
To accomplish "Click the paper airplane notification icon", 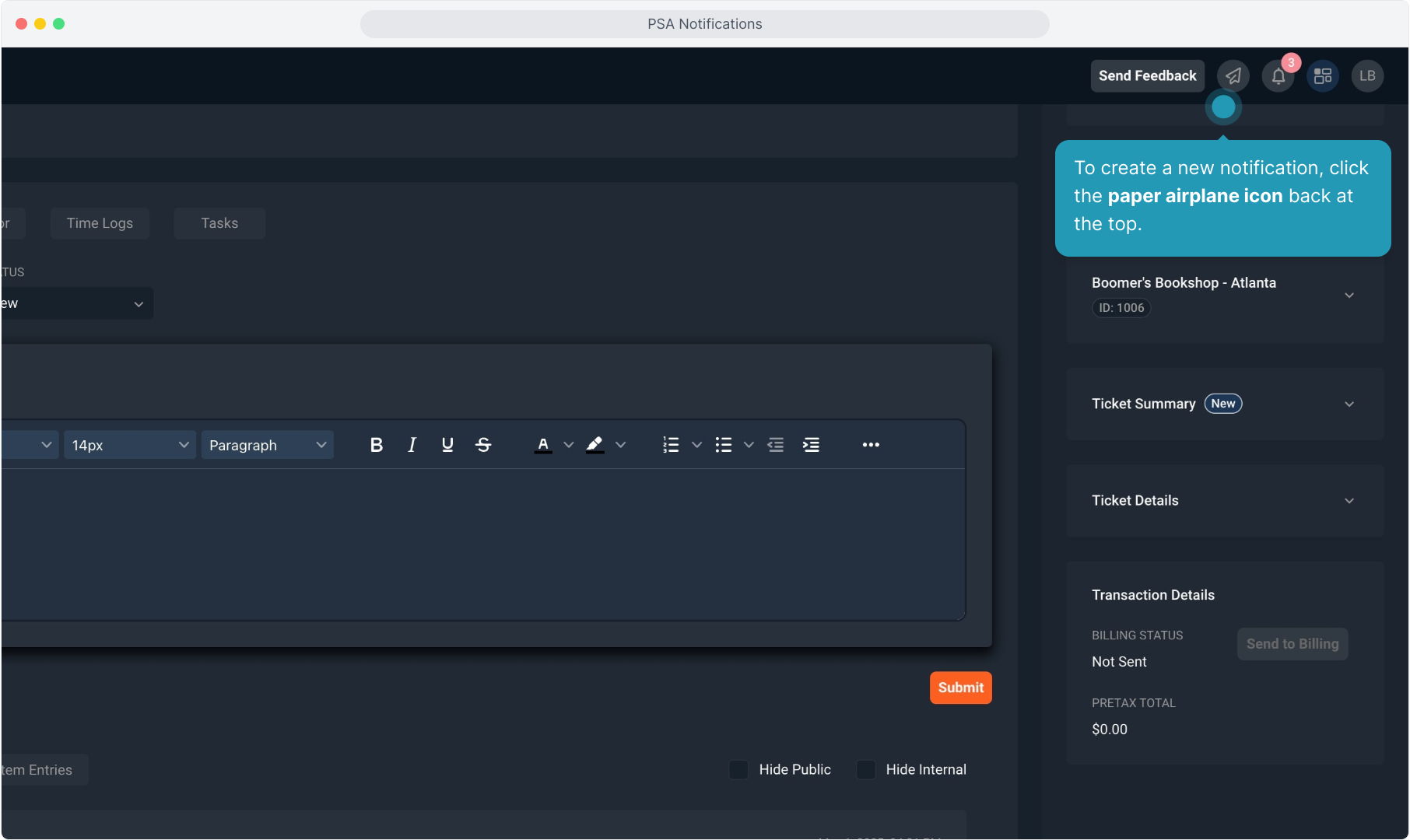I will 1233,76.
